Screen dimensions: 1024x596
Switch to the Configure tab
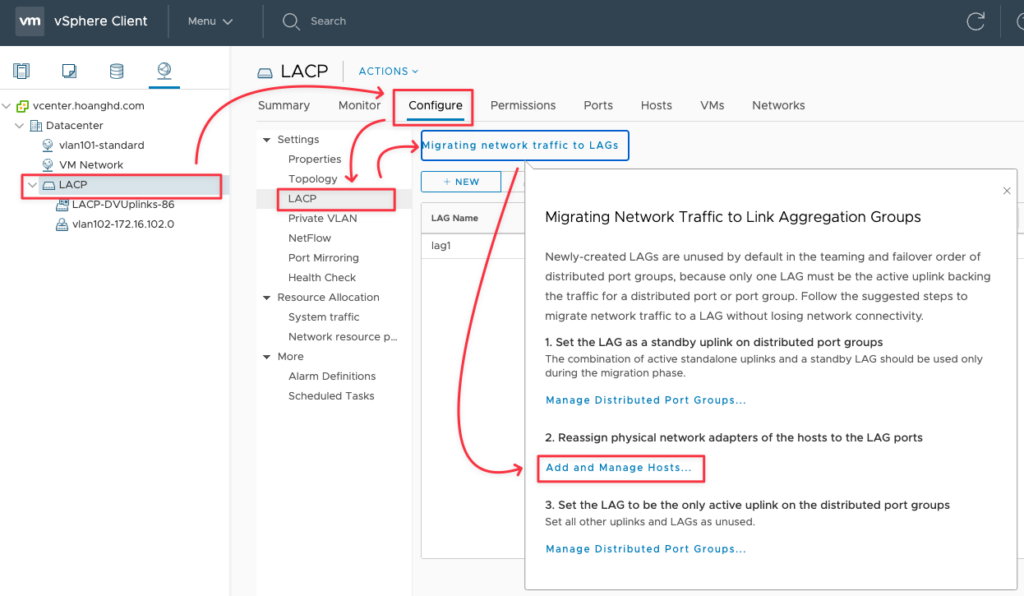pos(435,105)
